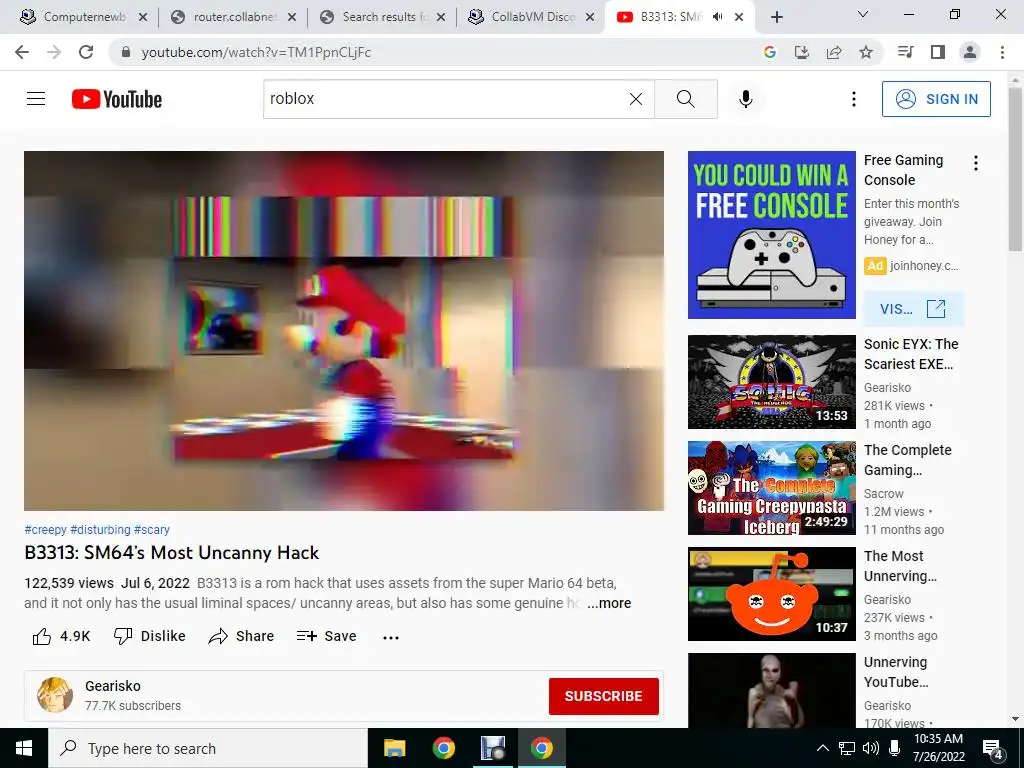The image size is (1024, 768).
Task: Dislike the video with thumbs down
Action: pyautogui.click(x=150, y=636)
